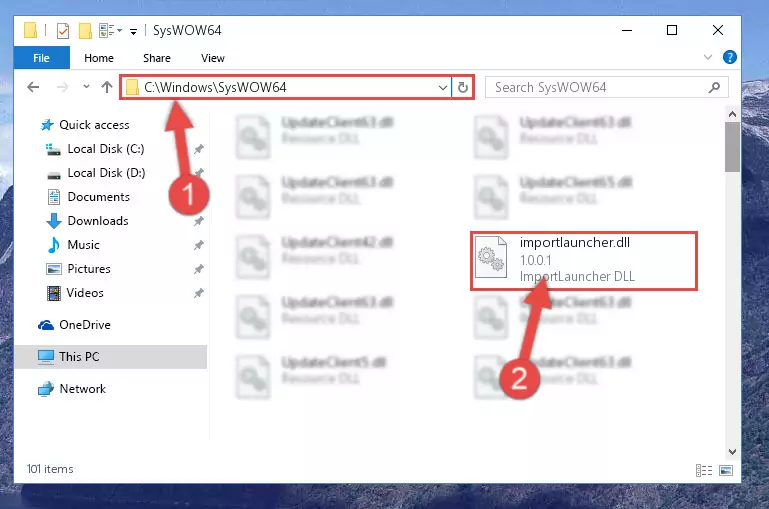769x509 pixels.
Task: Click the Documents page icon
Action: pos(53,197)
